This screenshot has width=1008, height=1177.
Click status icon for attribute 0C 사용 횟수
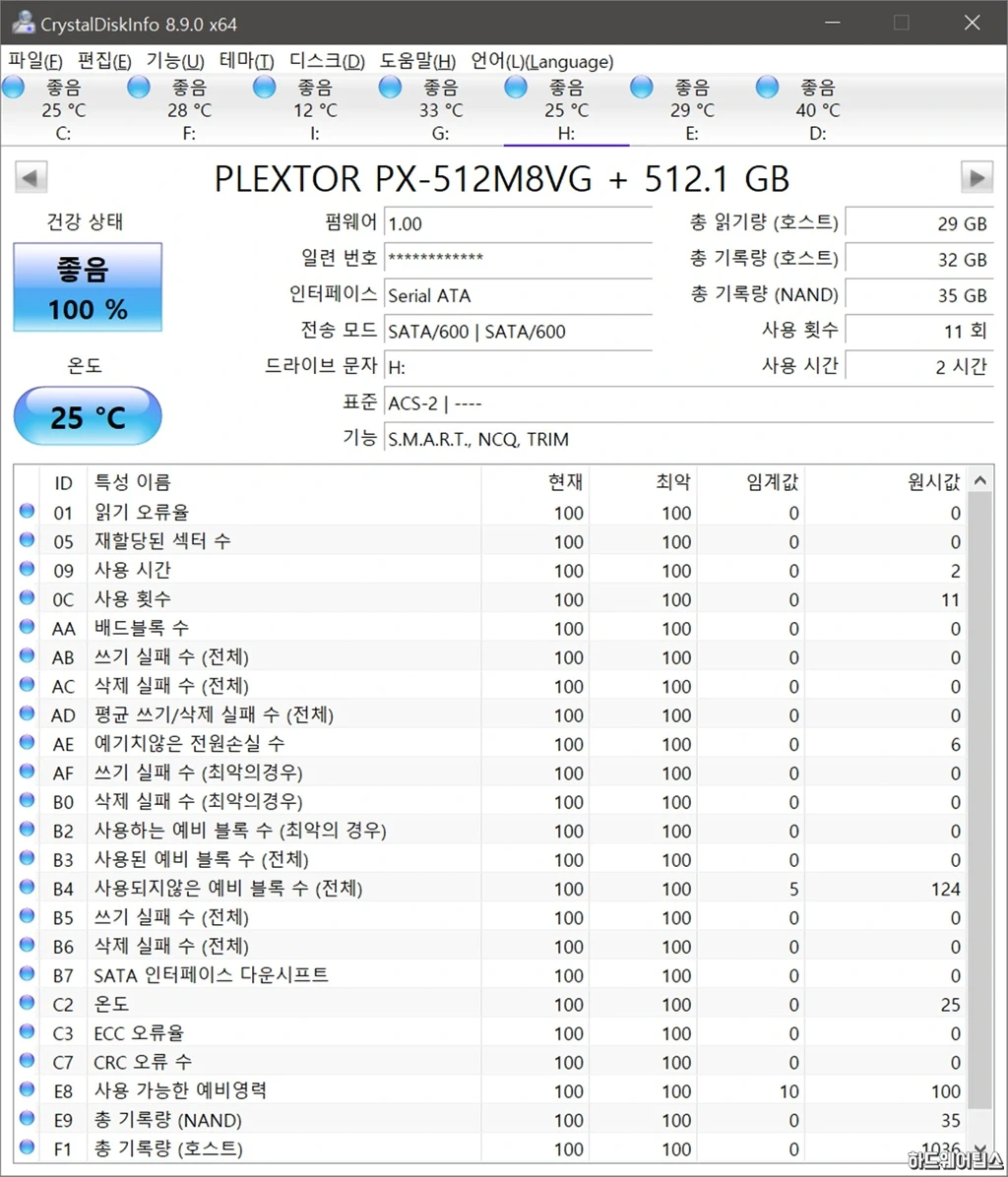coord(27,597)
